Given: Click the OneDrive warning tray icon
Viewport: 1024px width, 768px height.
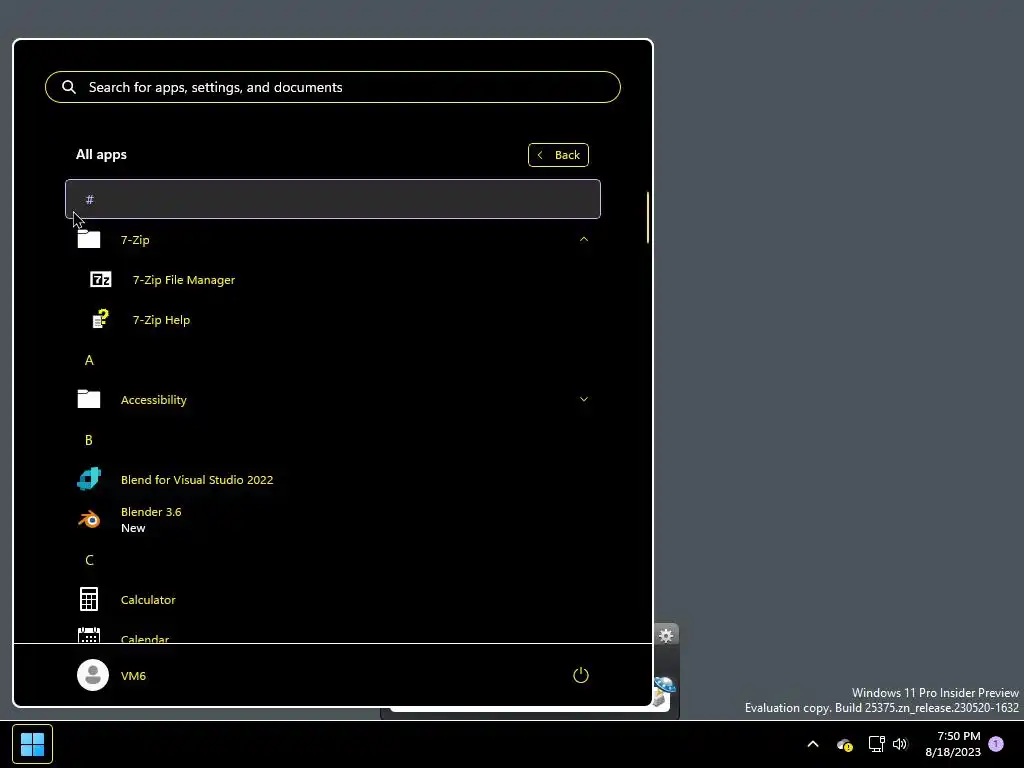Looking at the screenshot, I should 844,744.
